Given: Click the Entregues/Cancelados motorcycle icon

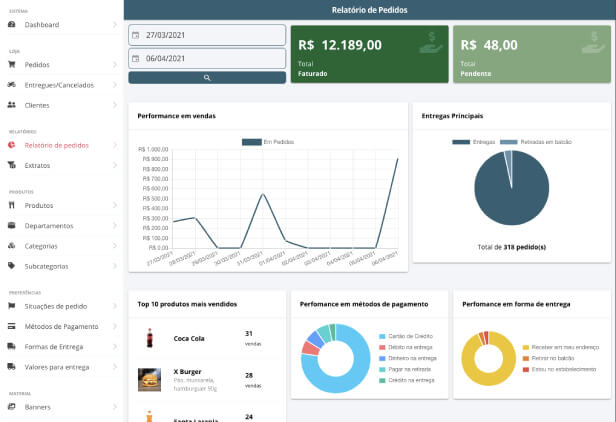Looking at the screenshot, I should [x=11, y=84].
